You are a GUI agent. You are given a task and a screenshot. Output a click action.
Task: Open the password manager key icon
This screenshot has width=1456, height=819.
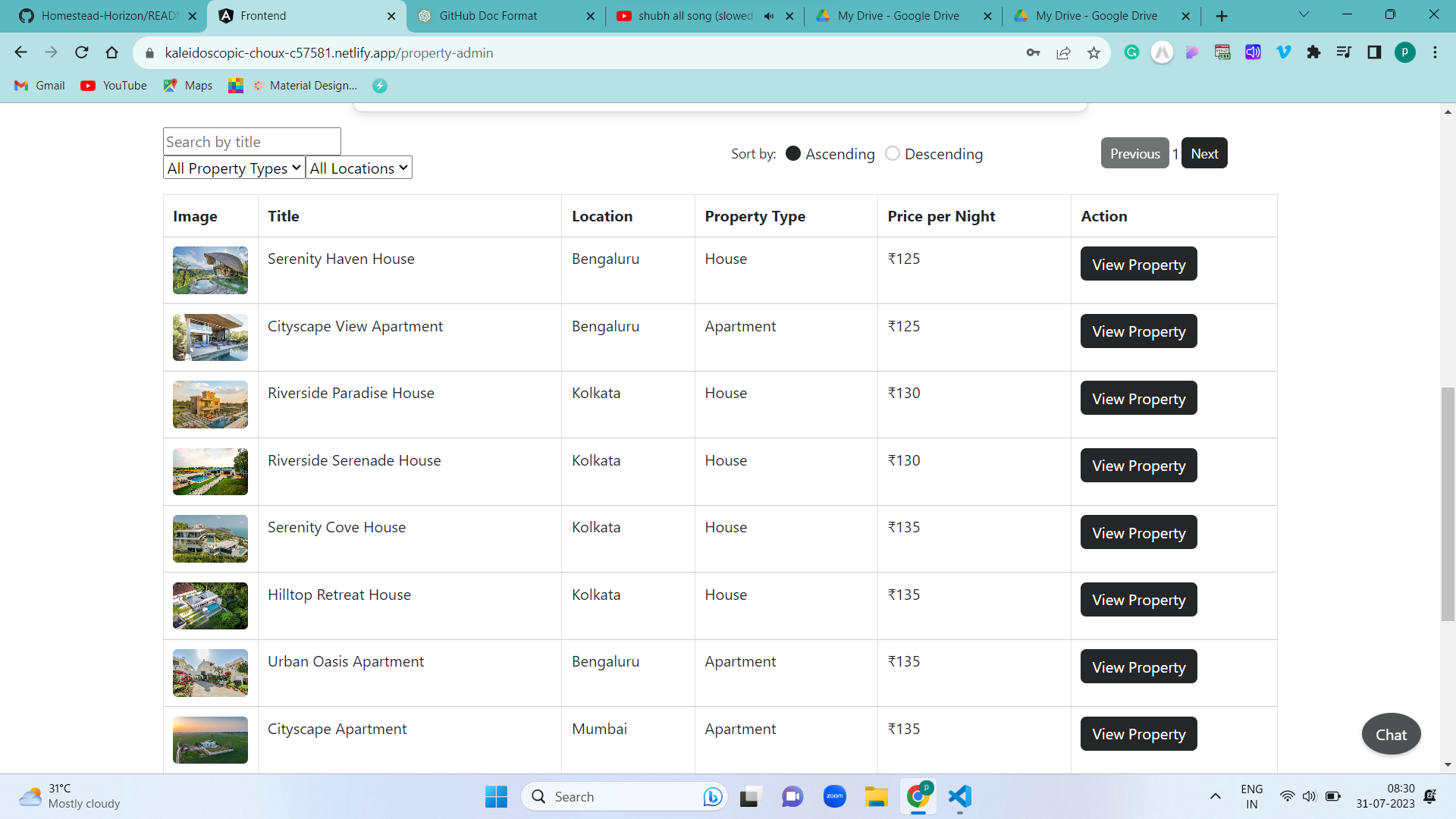coord(1033,52)
